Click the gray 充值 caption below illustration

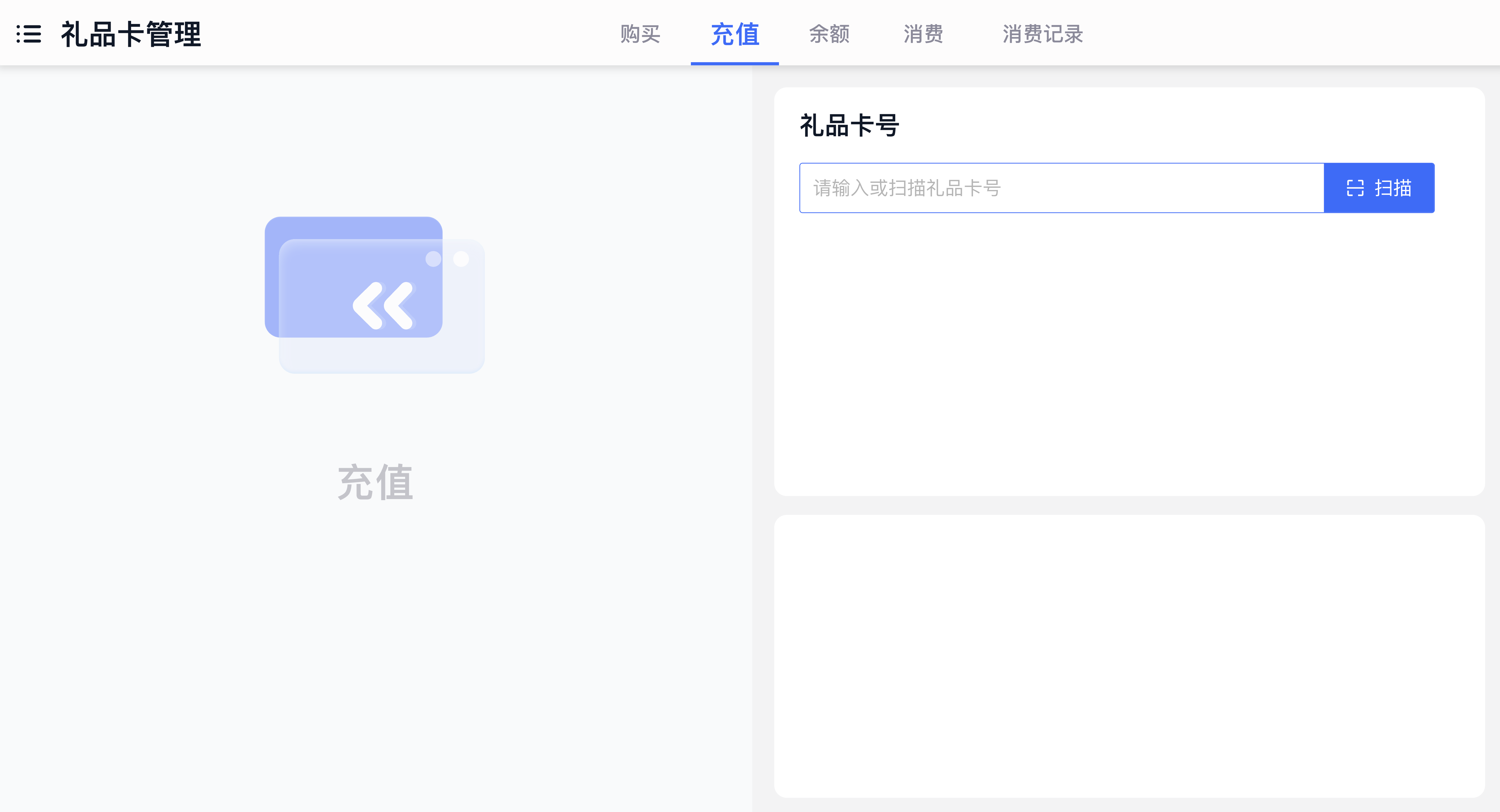(376, 483)
